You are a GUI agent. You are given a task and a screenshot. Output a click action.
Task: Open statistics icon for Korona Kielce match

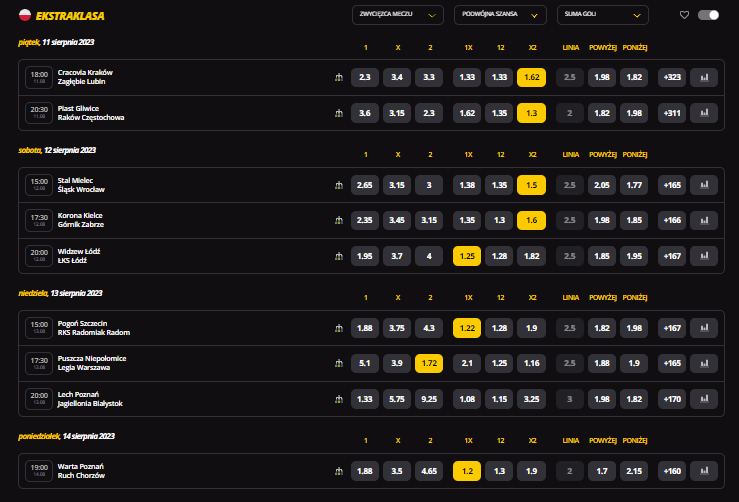click(x=704, y=220)
